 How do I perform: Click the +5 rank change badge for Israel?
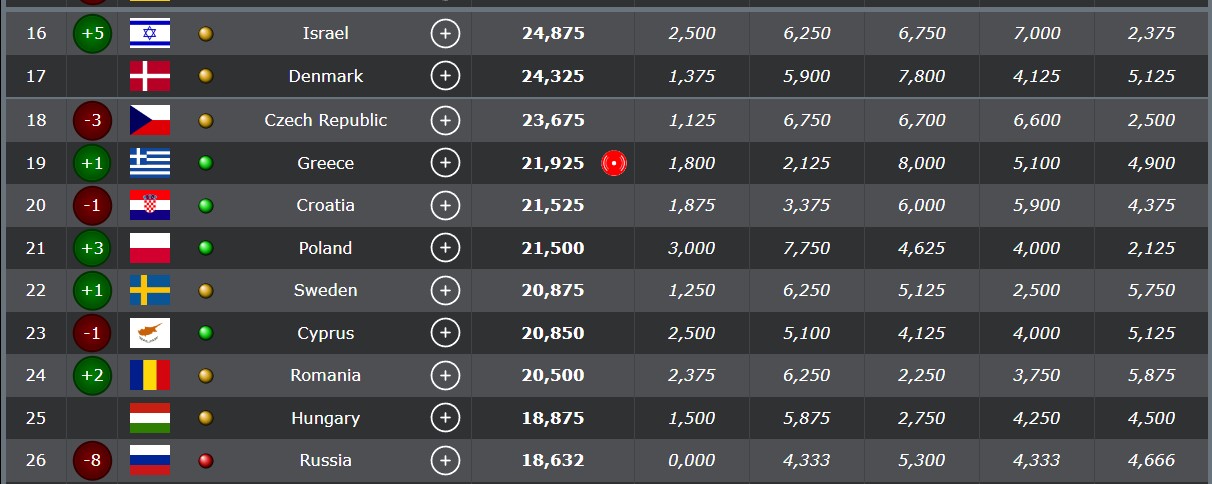[92, 33]
